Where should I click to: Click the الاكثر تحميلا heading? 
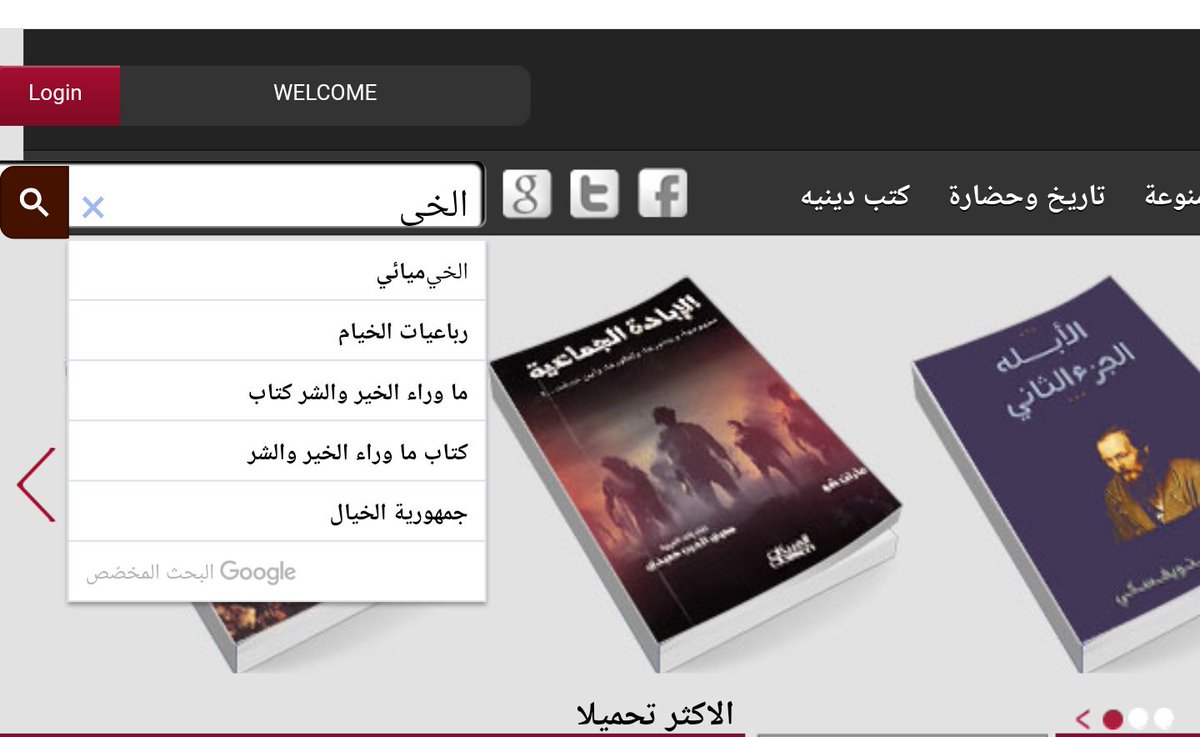655,713
